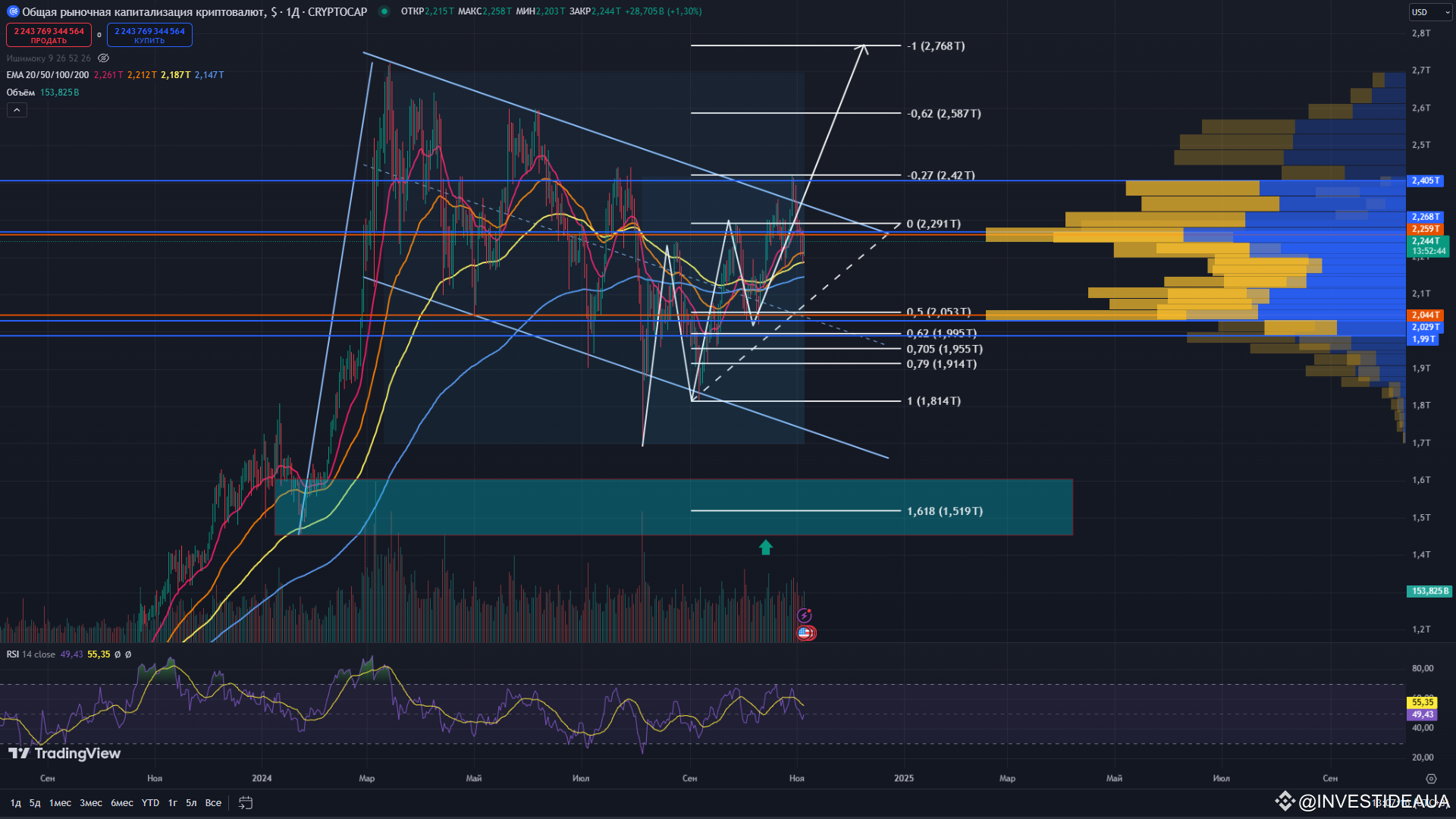Open price scale settings gear icon

(1431, 779)
